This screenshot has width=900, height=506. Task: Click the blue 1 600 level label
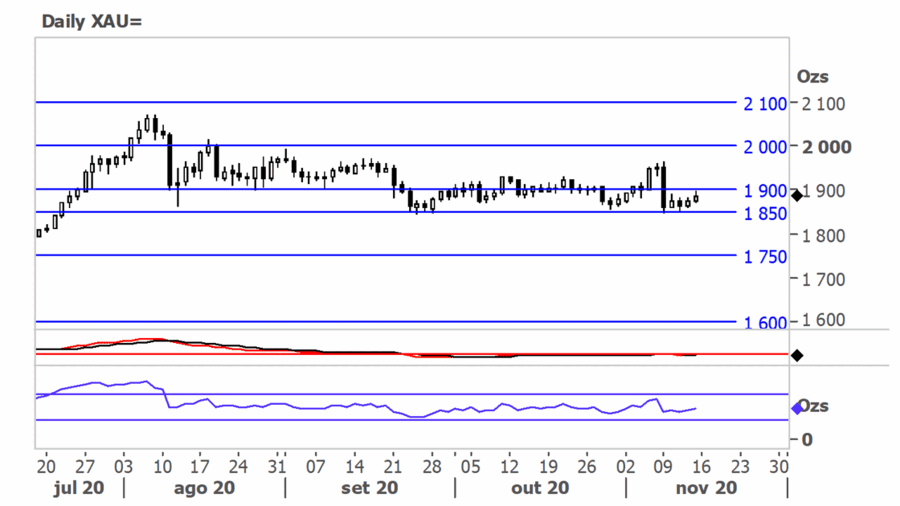point(765,322)
